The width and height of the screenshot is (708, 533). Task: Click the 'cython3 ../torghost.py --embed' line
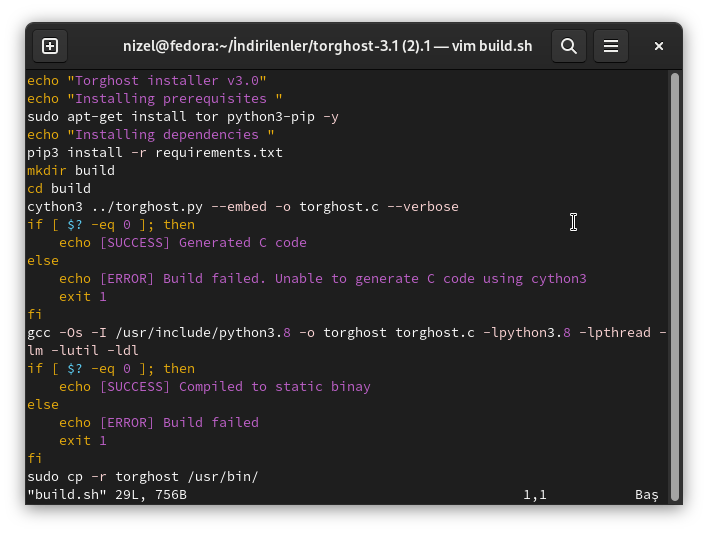pyautogui.click(x=242, y=207)
